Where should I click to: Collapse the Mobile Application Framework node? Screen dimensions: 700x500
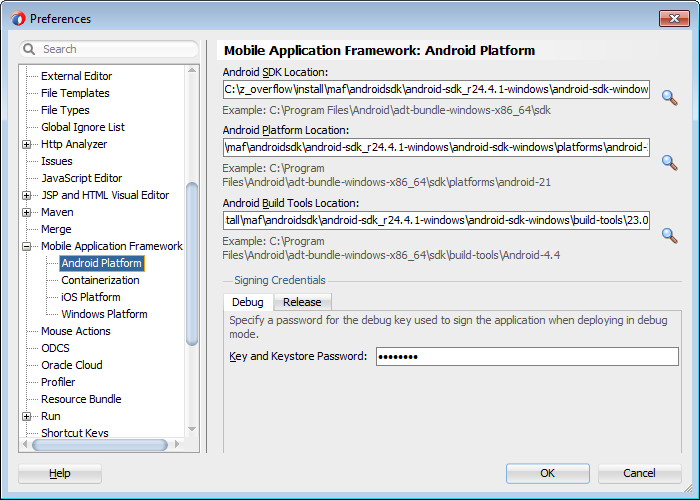coord(27,246)
